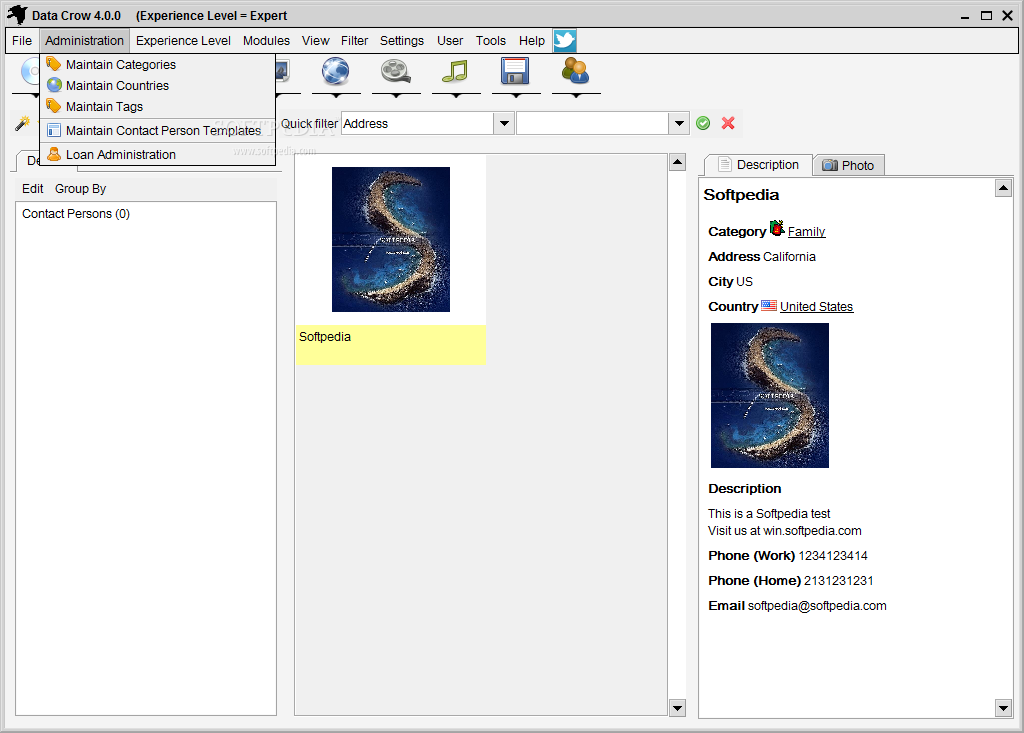Click the Phone (Work) number 1234123414
The height and width of the screenshot is (733, 1024).
(833, 556)
